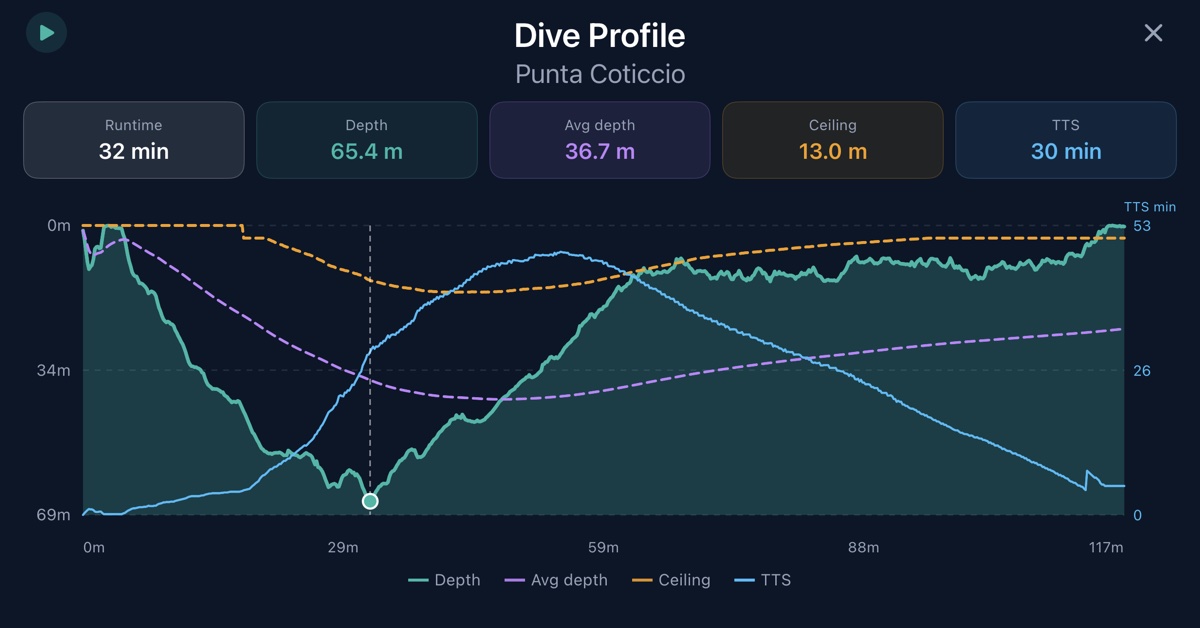Viewport: 1200px width, 628px height.
Task: Click the TTS min axis heading
Action: [1150, 207]
